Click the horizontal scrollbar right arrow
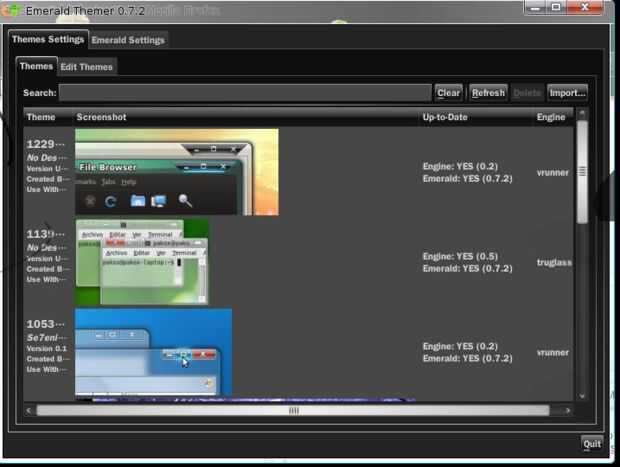The image size is (620, 467). [568, 410]
